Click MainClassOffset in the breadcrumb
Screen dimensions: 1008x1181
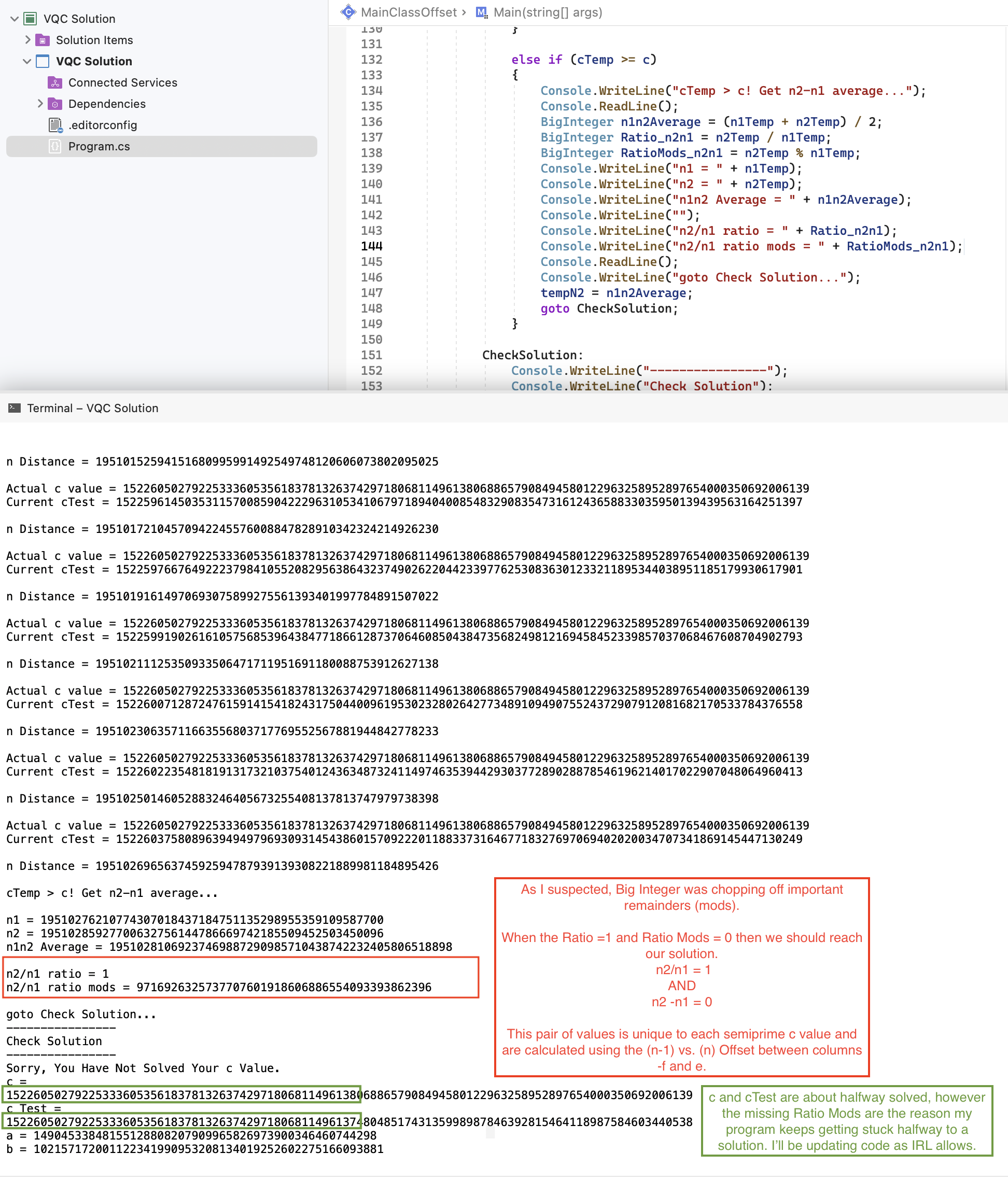tap(409, 12)
